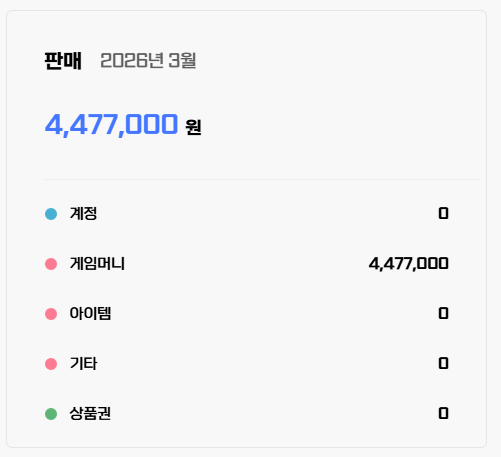The width and height of the screenshot is (501, 457).
Task: Click the pink dot beside 기타
Action: (x=51, y=364)
